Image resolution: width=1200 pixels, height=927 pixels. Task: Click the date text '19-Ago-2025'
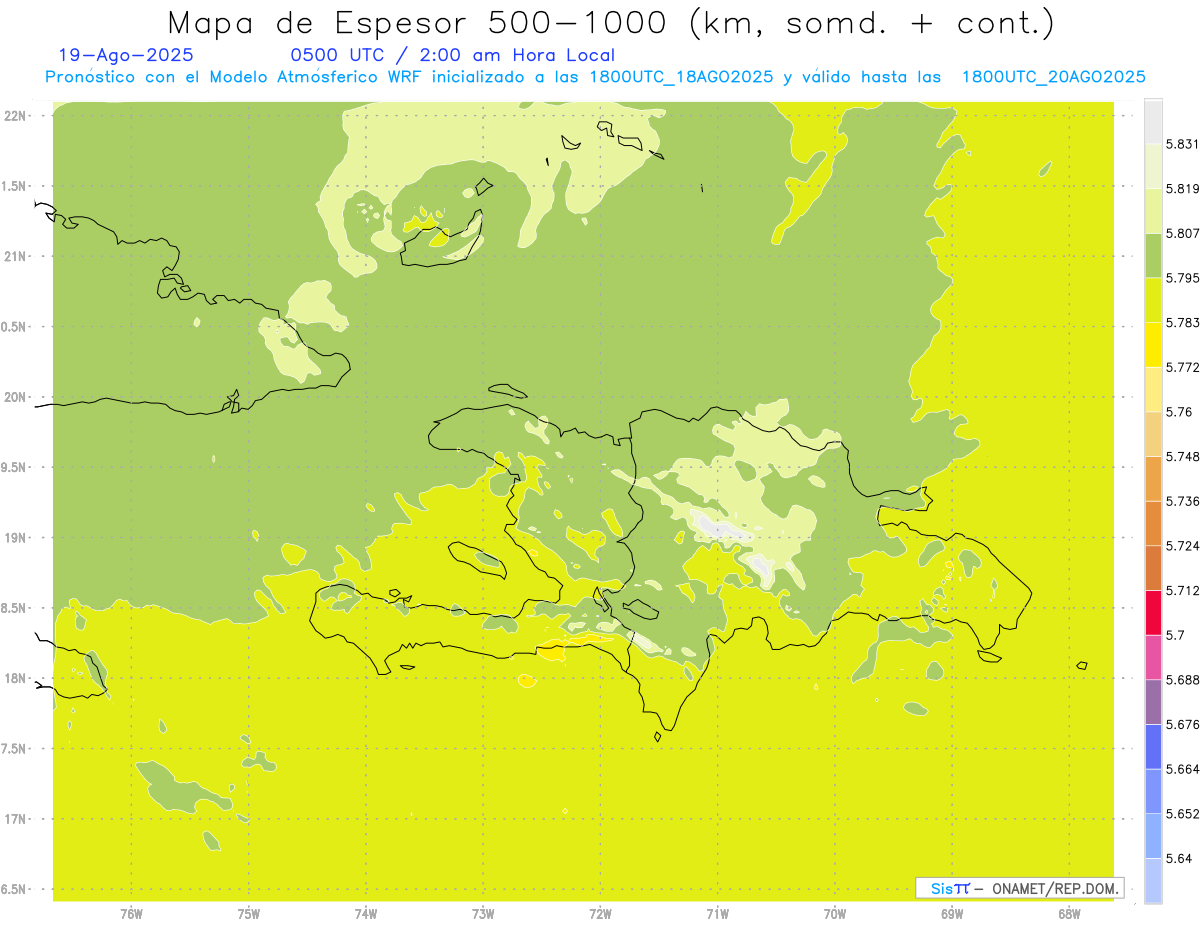point(126,55)
